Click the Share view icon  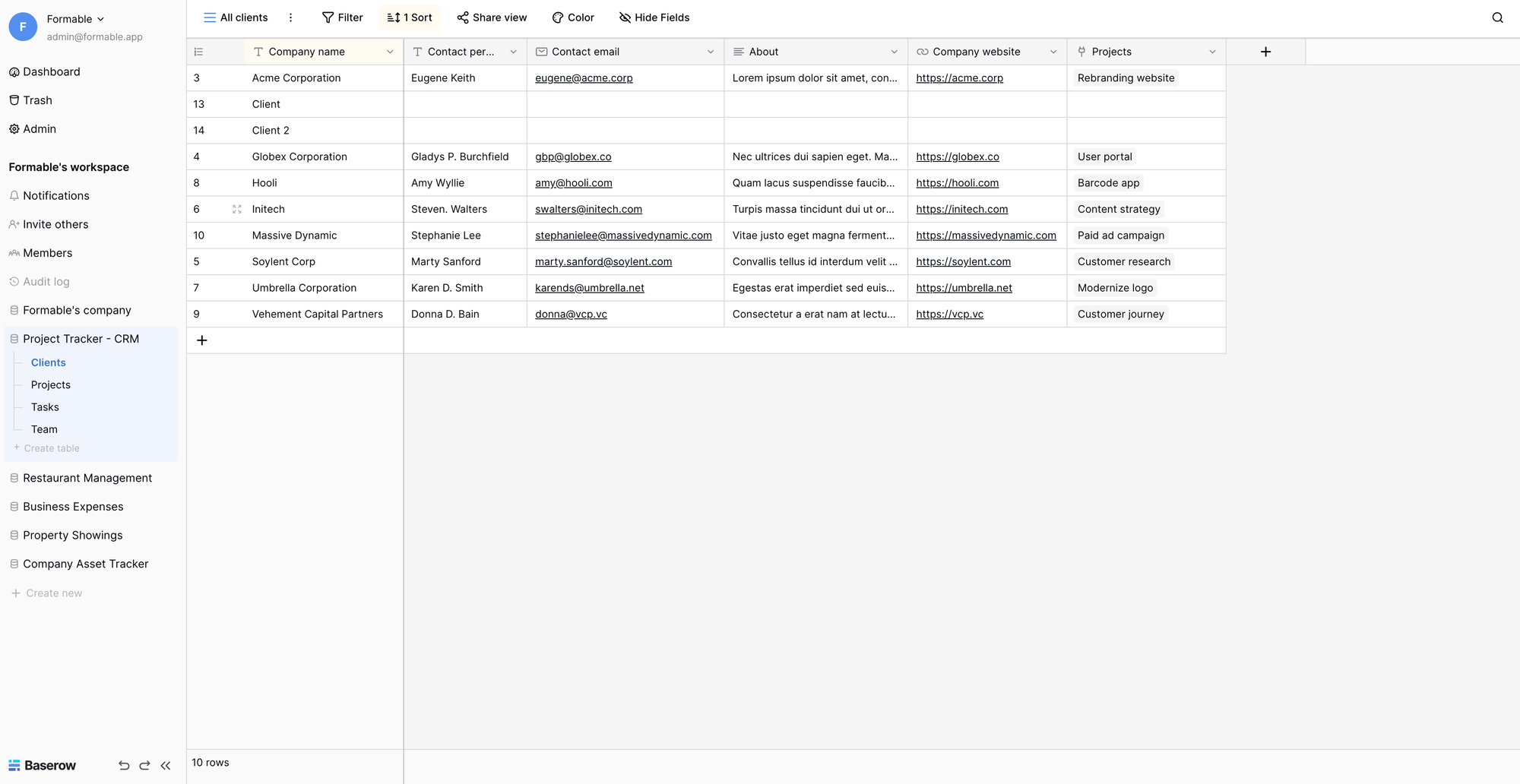(462, 17)
